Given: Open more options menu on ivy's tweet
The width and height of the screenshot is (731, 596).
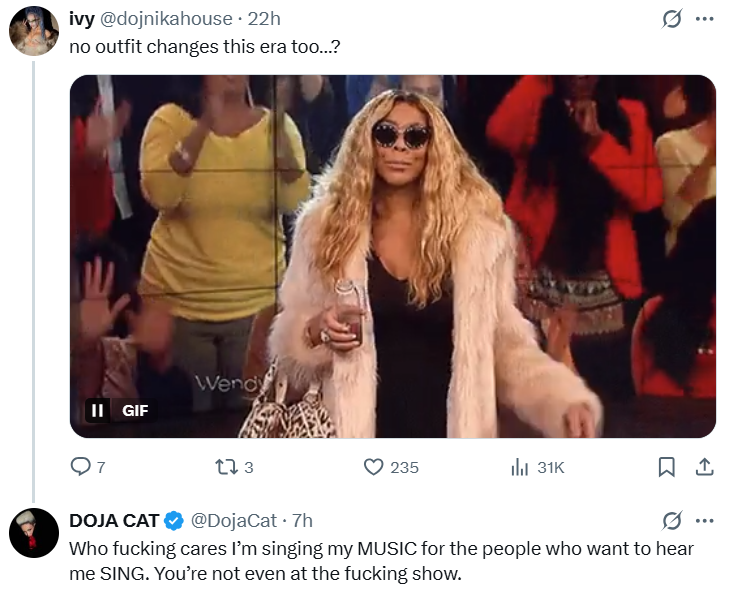Looking at the screenshot, I should (x=704, y=19).
